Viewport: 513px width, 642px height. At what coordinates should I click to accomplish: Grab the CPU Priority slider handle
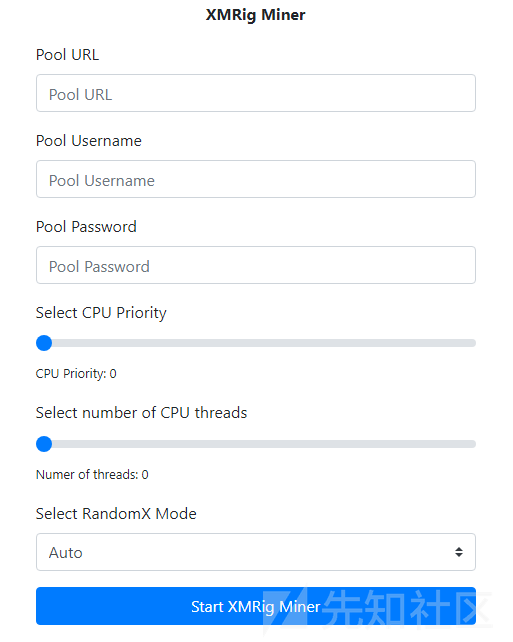[44, 343]
